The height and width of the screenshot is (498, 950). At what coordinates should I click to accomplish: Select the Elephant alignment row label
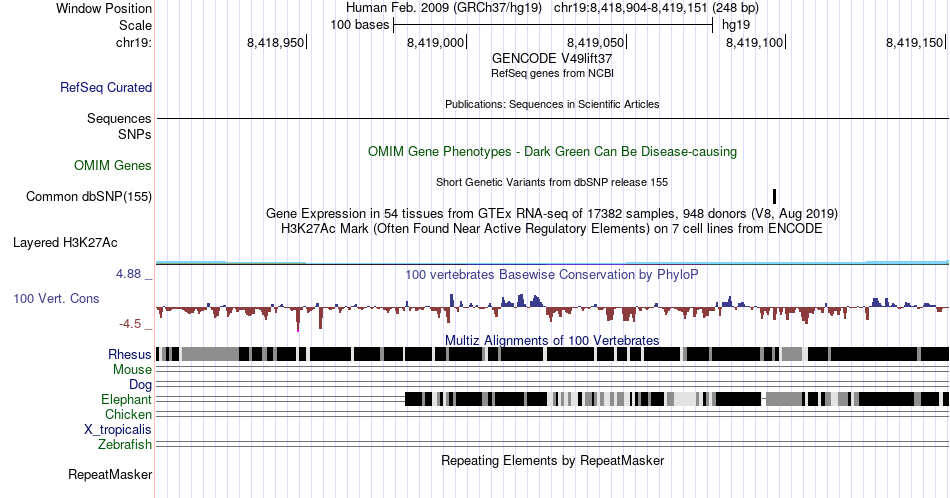(127, 400)
